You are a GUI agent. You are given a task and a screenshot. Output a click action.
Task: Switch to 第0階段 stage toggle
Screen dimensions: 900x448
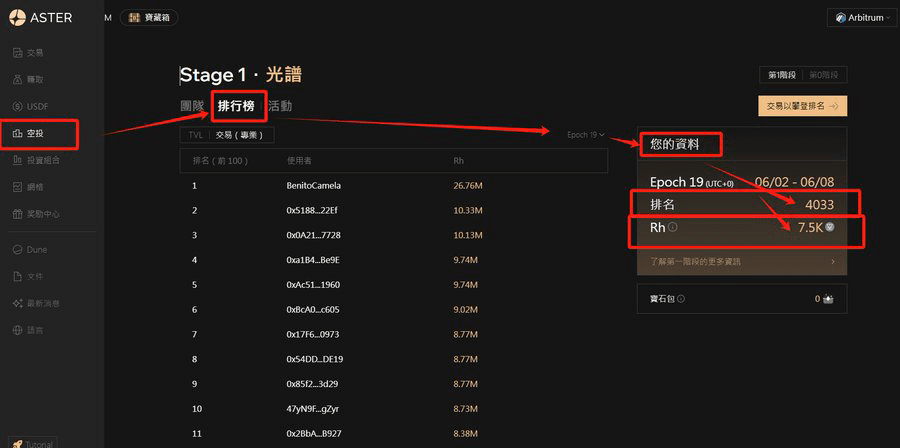coord(826,75)
